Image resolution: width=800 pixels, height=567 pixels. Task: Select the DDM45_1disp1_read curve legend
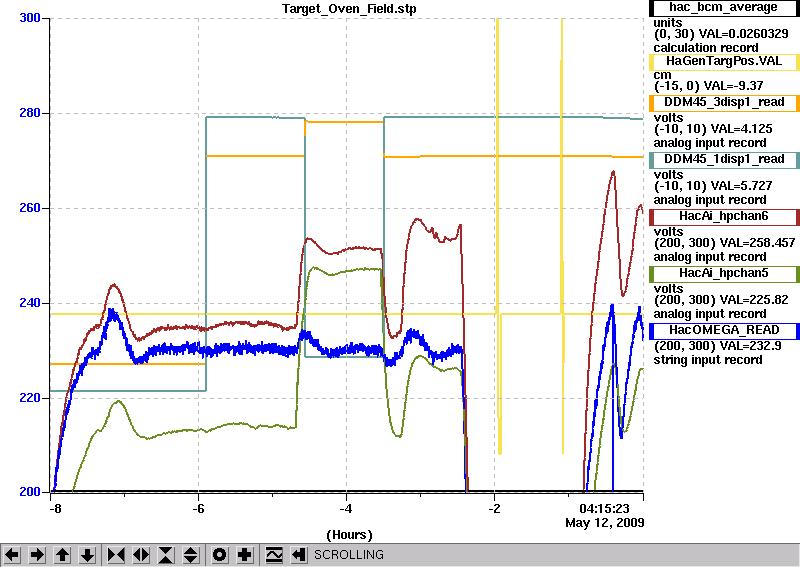(x=724, y=160)
